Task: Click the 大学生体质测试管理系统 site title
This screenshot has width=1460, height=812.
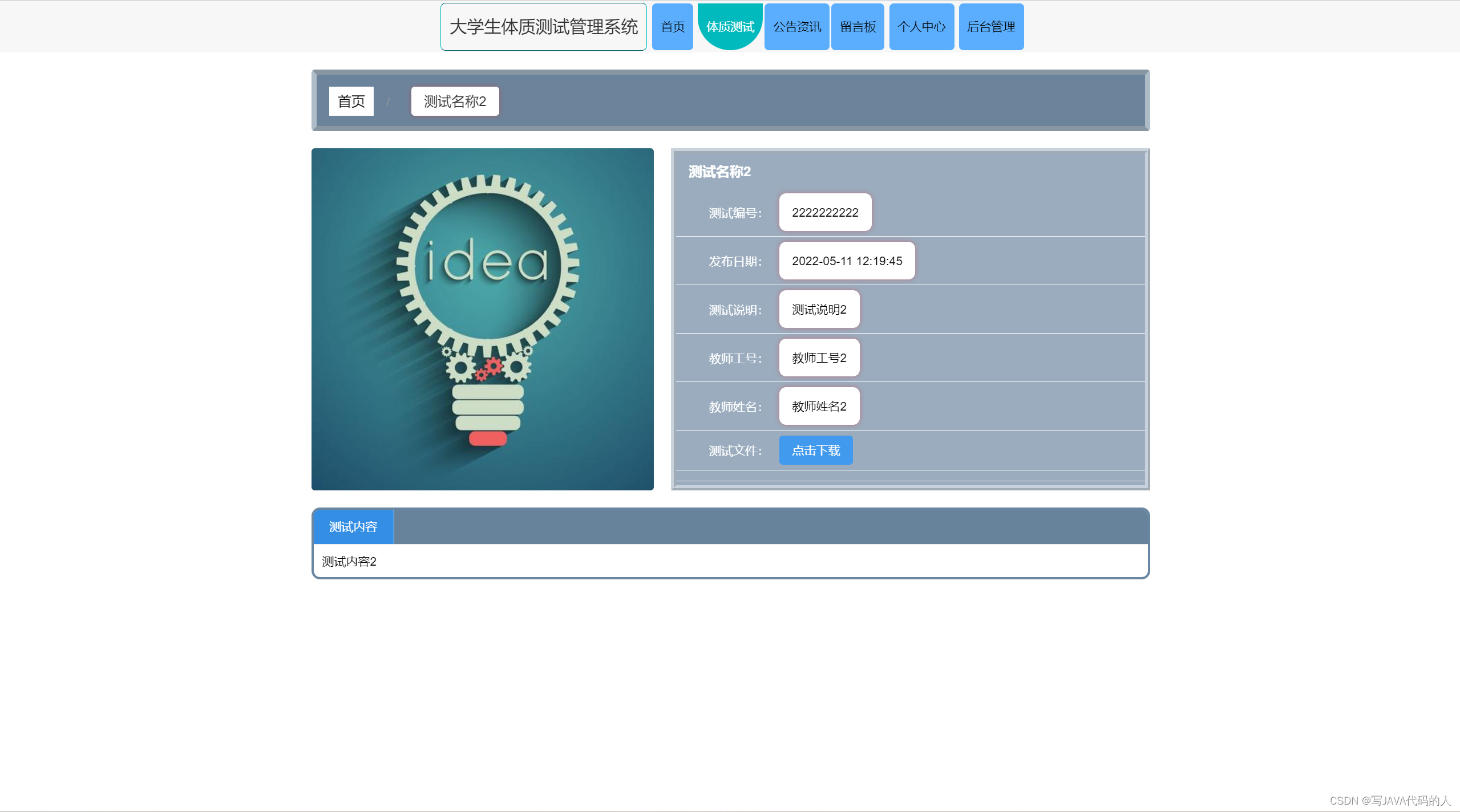Action: click(543, 27)
